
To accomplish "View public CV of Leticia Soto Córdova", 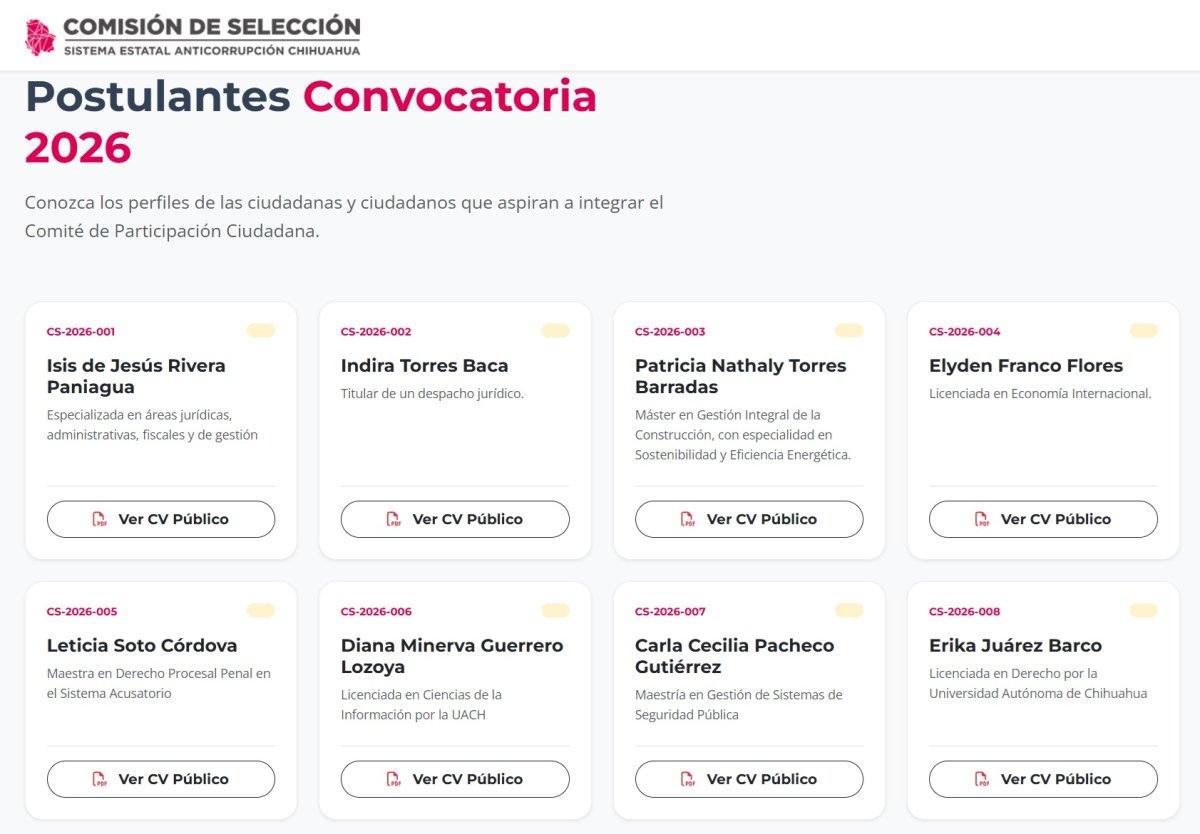I will 161,779.
